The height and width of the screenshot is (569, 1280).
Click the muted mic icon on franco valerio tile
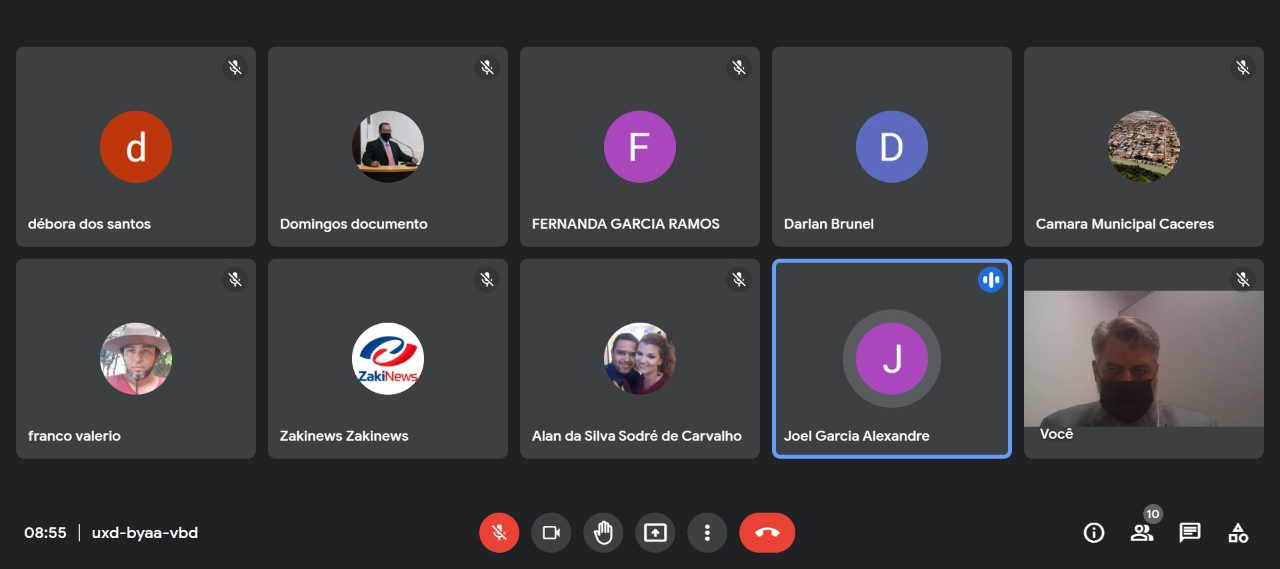coord(235,280)
